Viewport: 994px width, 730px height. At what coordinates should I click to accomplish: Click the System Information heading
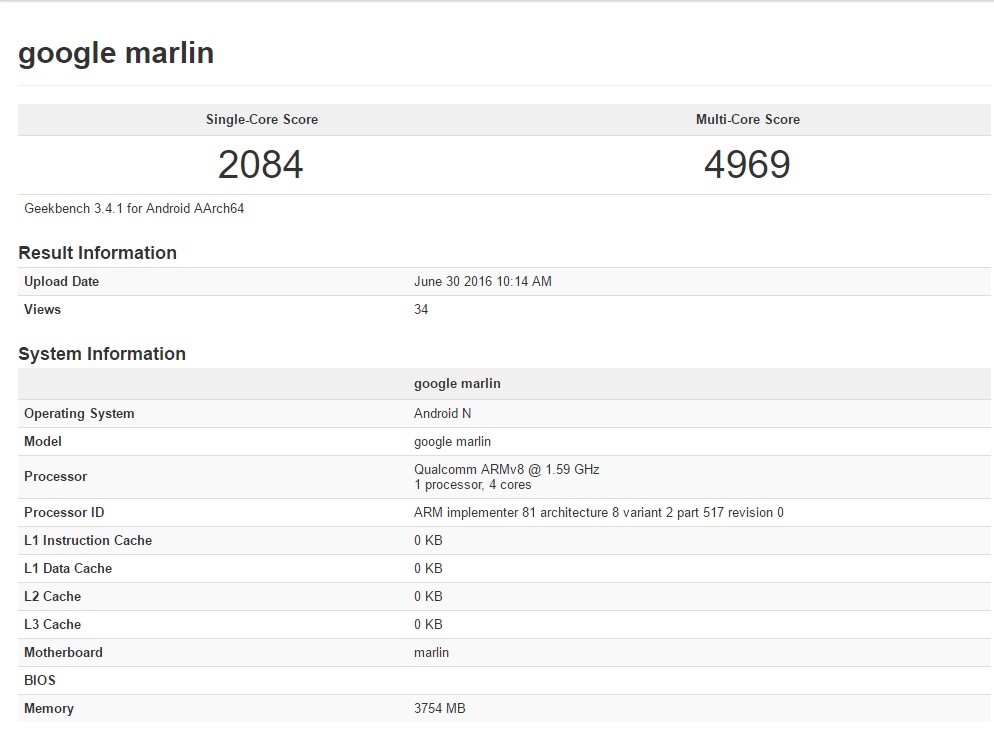click(x=102, y=354)
